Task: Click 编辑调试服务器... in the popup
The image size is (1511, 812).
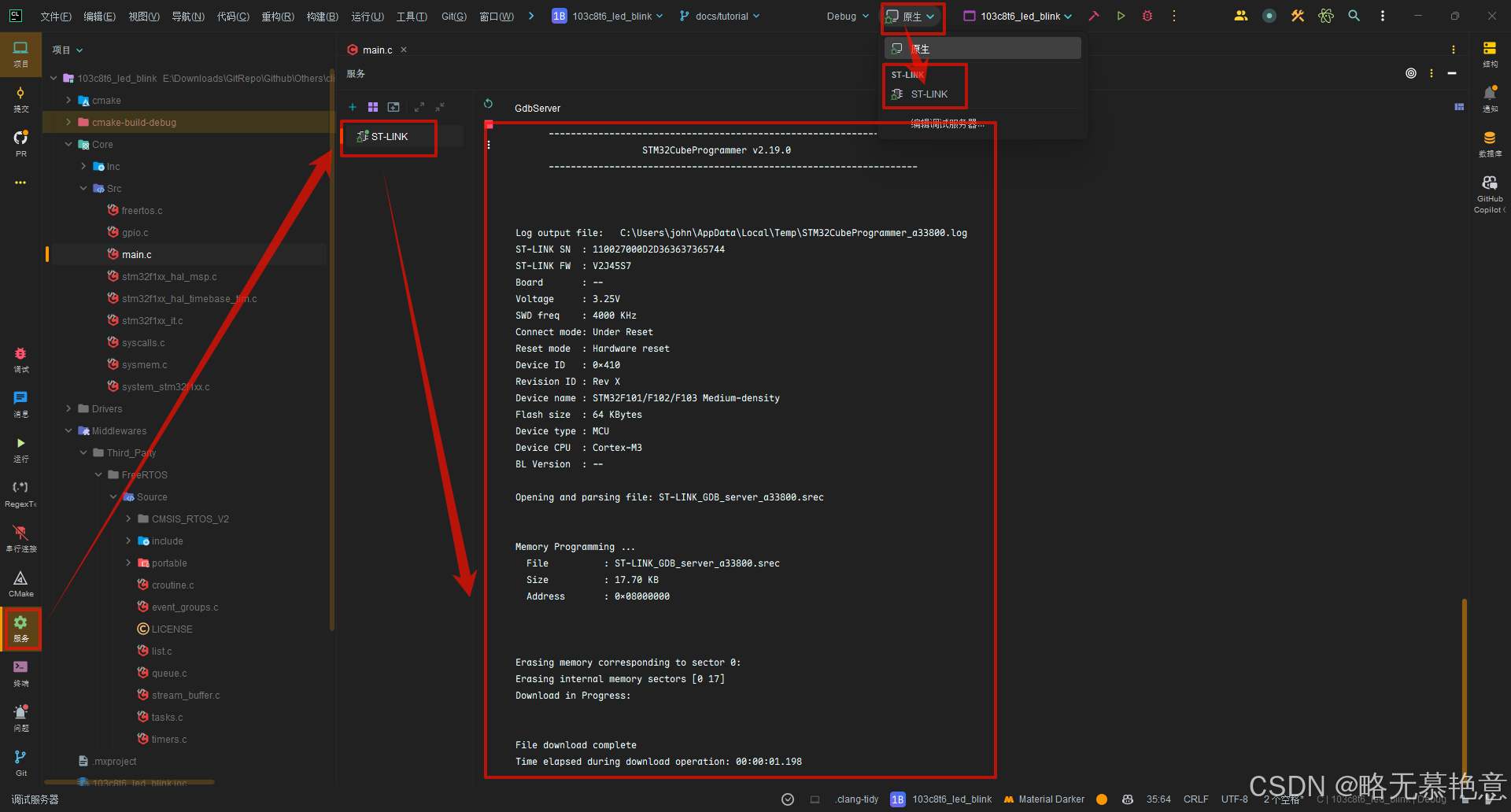Action: coord(948,124)
